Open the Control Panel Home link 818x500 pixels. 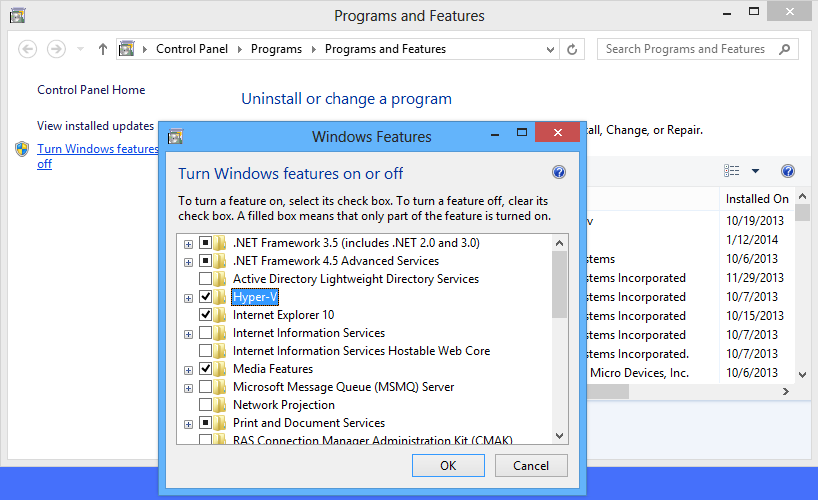91,90
